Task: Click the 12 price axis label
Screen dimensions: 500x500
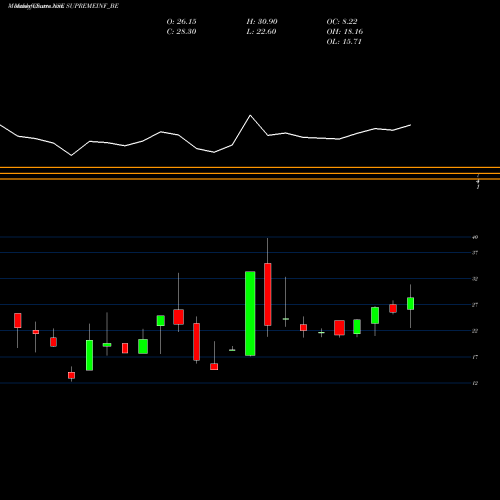Action: (x=475, y=383)
